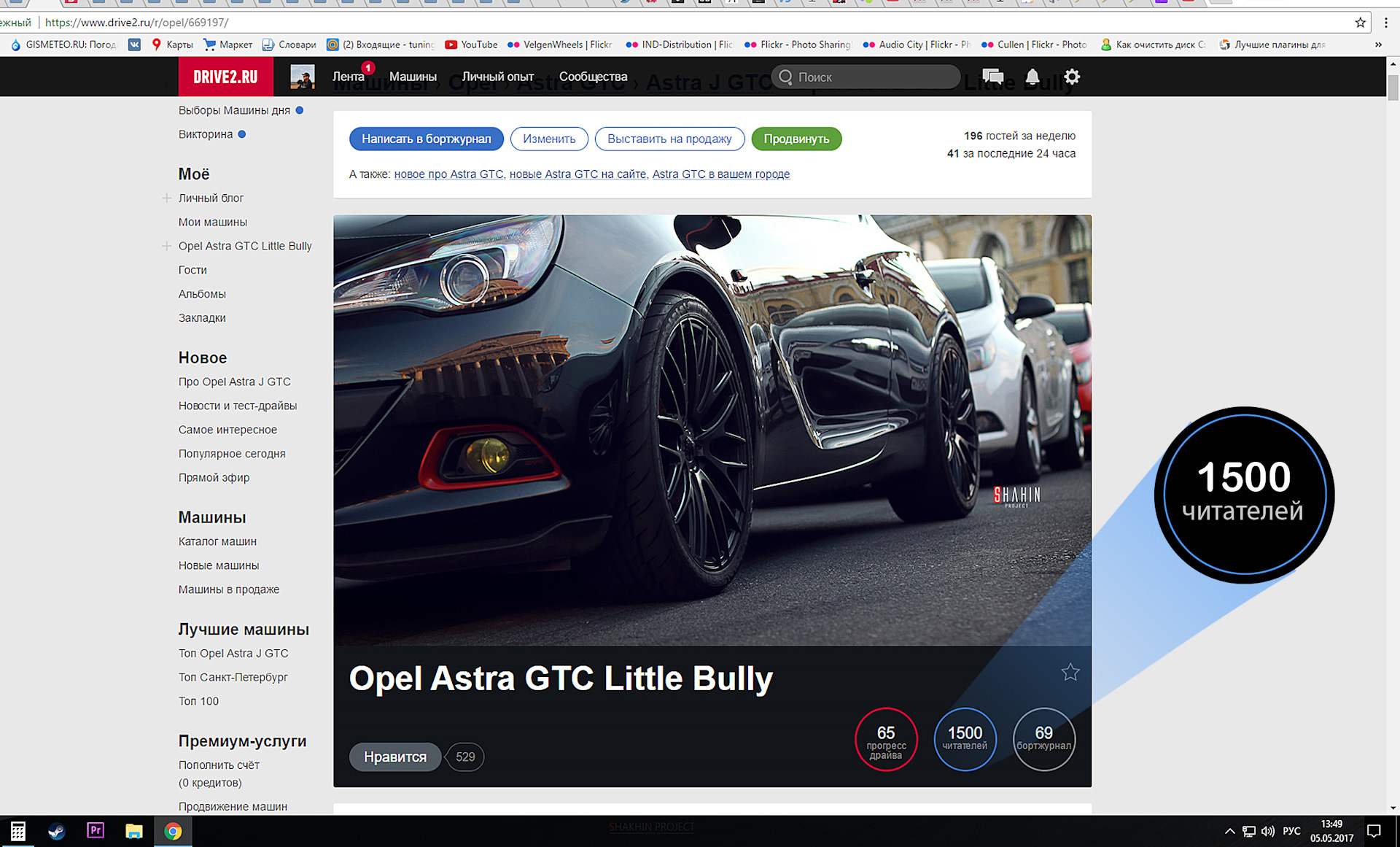1400x847 pixels.
Task: Open the main Opel Astra car photo
Action: point(712,430)
